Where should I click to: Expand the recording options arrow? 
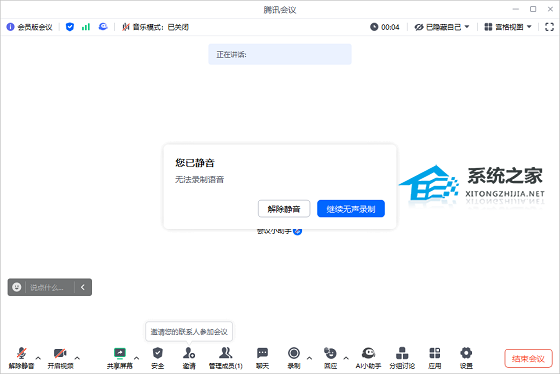(309, 358)
